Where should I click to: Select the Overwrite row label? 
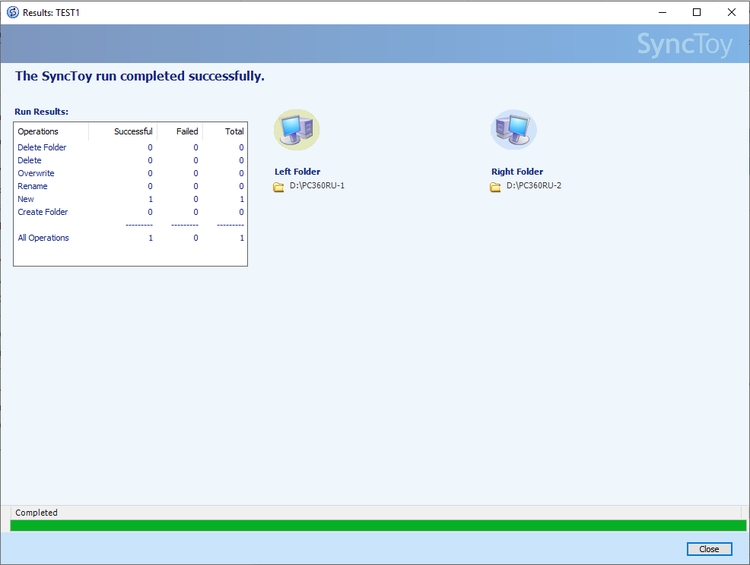pos(36,173)
